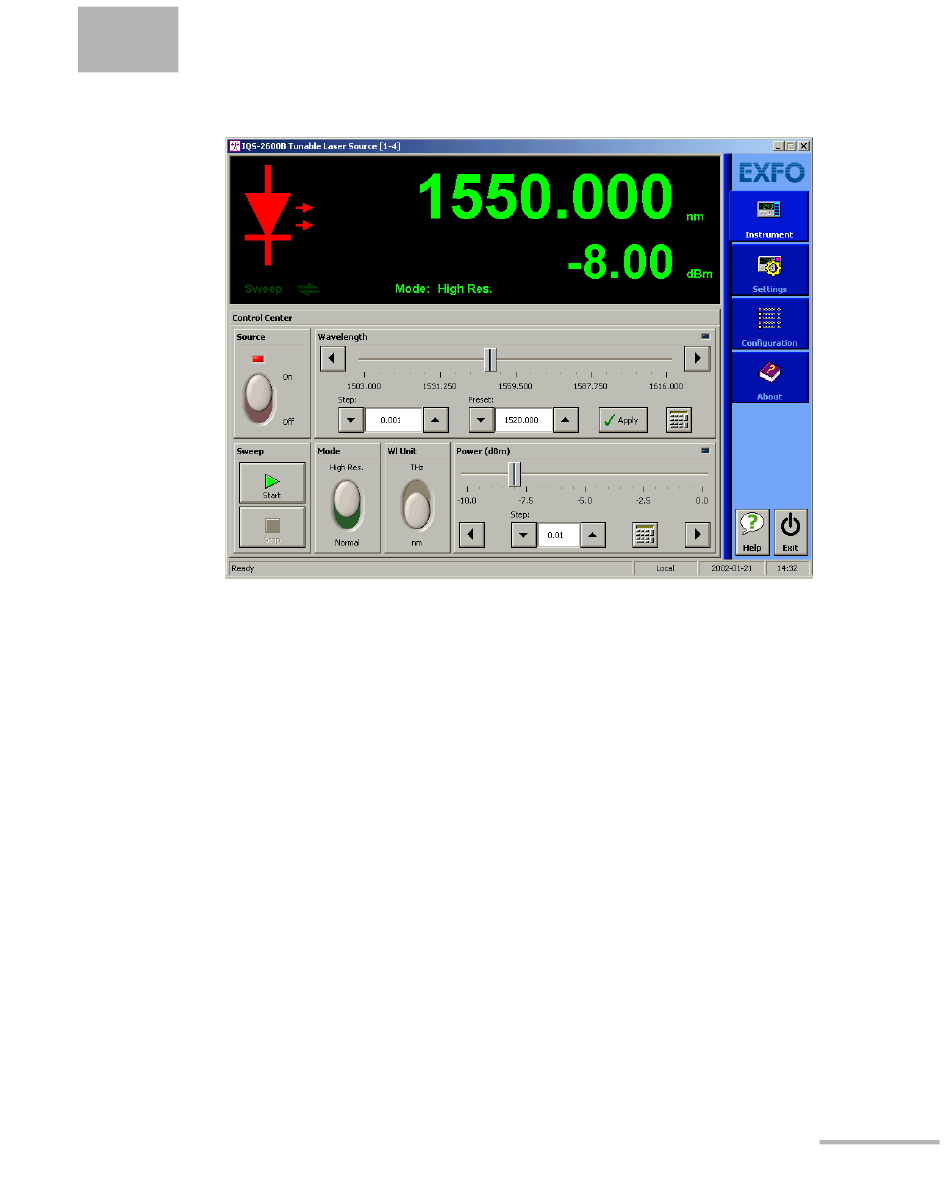950x1181 pixels.
Task: Open the power keypad icon
Action: pyautogui.click(x=645, y=535)
